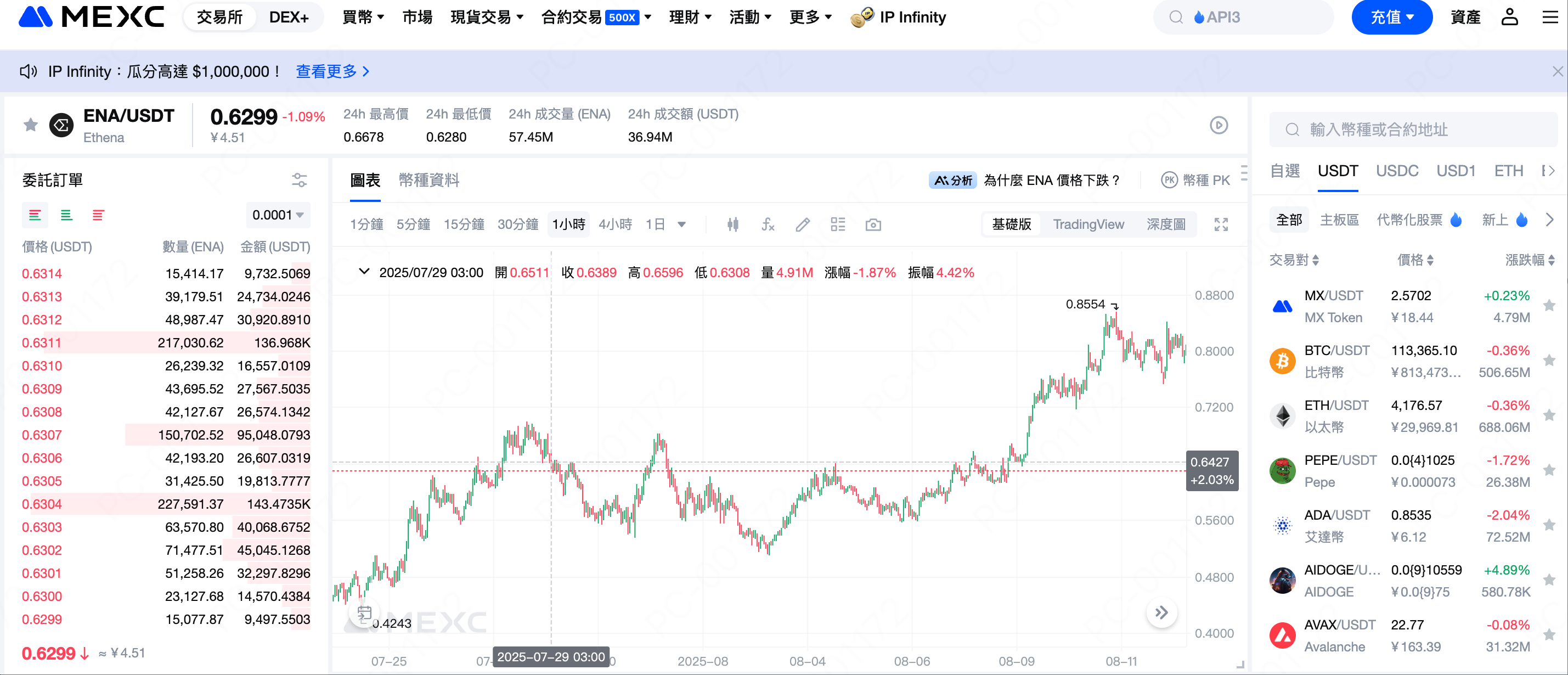Select the 主板區 filter tab
Screen dimensions: 1568x675
(x=1339, y=220)
